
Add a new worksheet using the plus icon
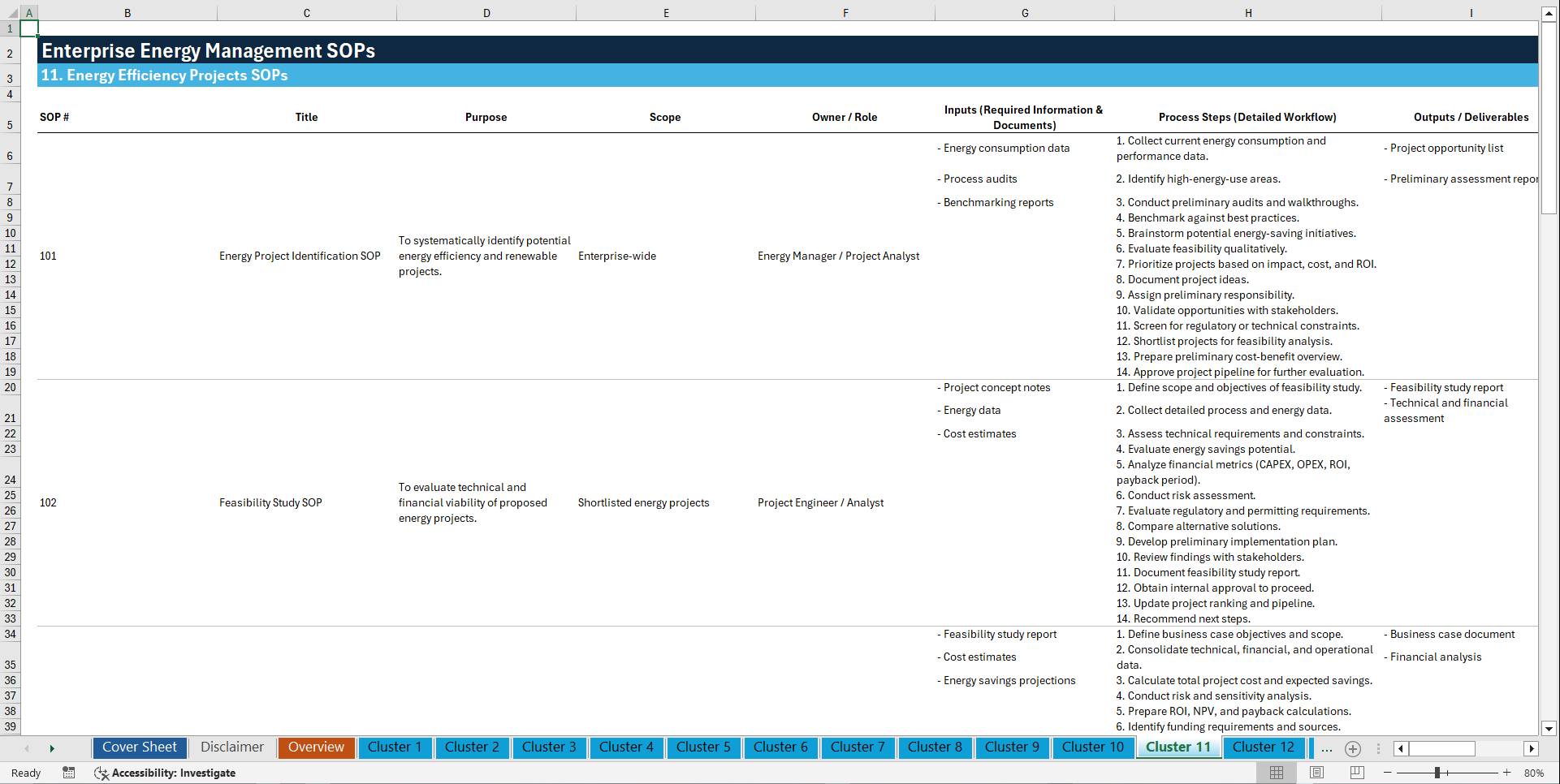coord(1353,749)
